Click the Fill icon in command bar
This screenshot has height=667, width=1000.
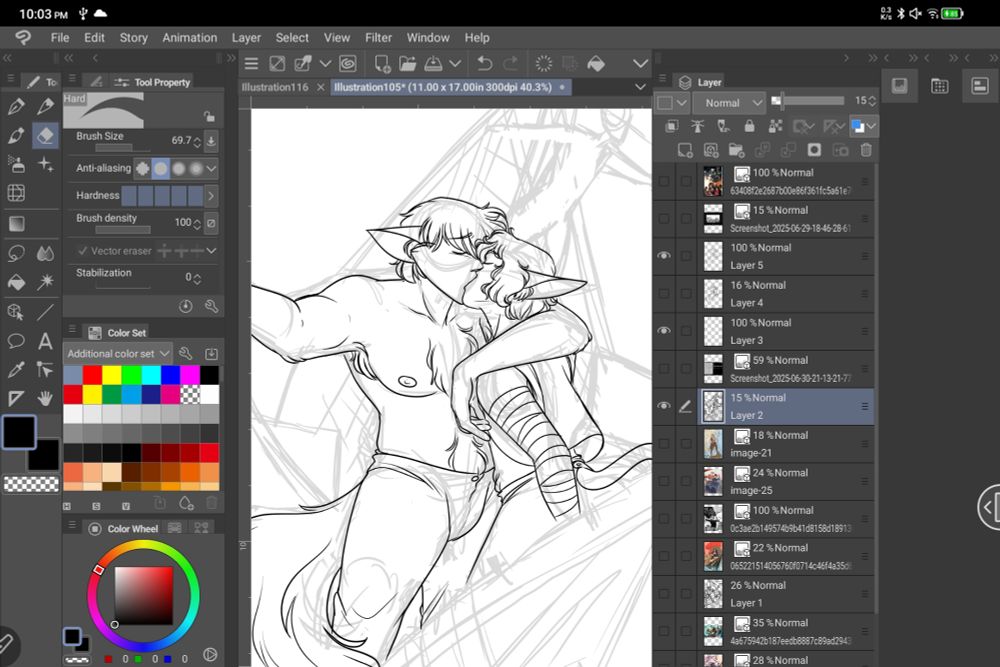pyautogui.click(x=596, y=63)
